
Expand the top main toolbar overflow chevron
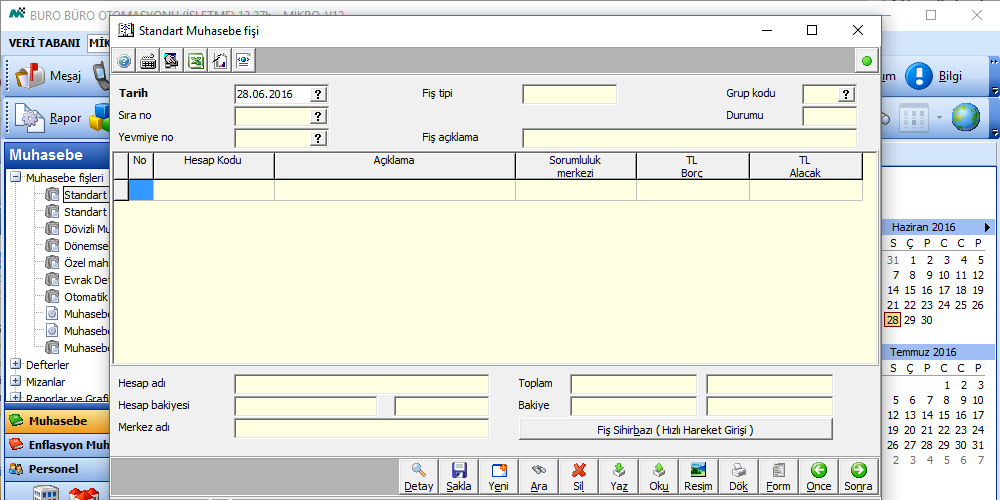994,62
